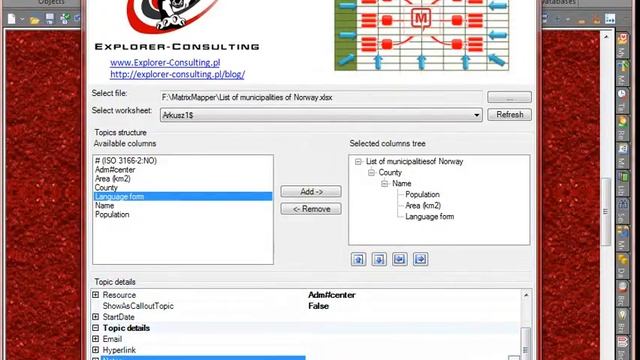Select the ShowAsCalloutTopic property row
This screenshot has width=640, height=360.
click(x=306, y=306)
